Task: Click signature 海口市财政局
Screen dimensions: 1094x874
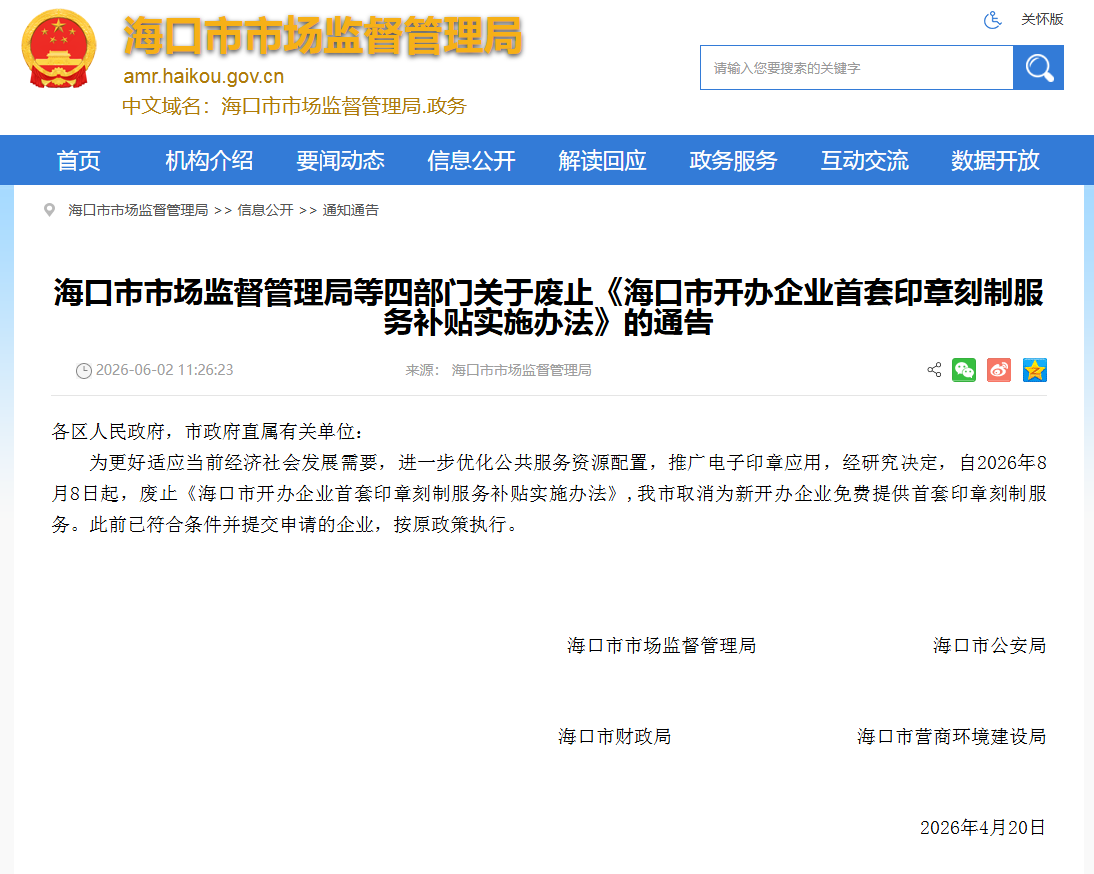Action: click(x=615, y=737)
